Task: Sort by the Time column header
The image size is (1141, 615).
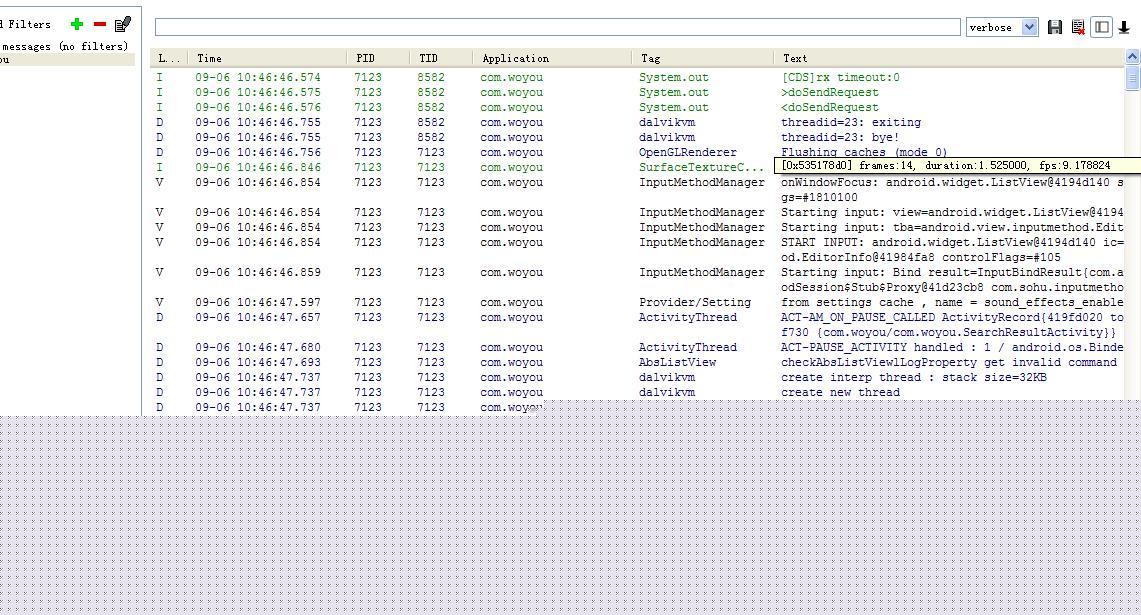Action: 266,58
